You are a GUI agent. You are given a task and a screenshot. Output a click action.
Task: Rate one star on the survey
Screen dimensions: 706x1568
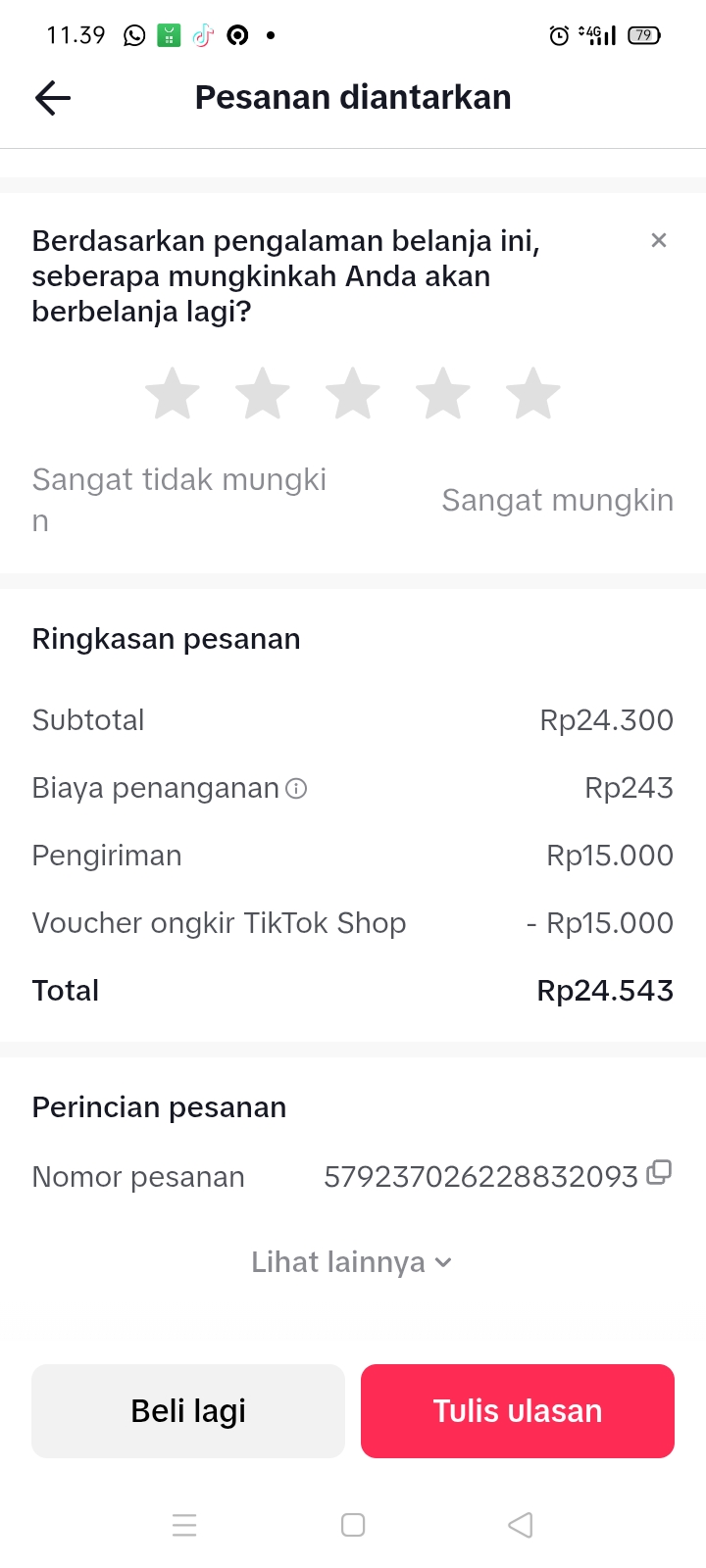[x=173, y=394]
